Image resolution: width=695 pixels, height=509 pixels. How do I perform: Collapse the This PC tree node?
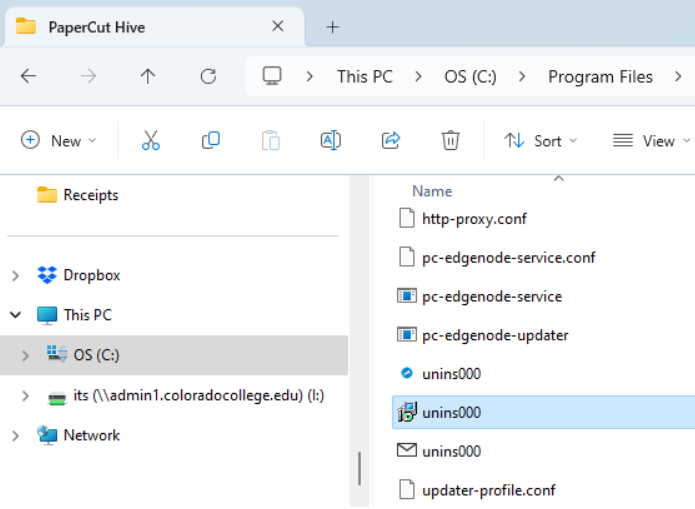(16, 315)
